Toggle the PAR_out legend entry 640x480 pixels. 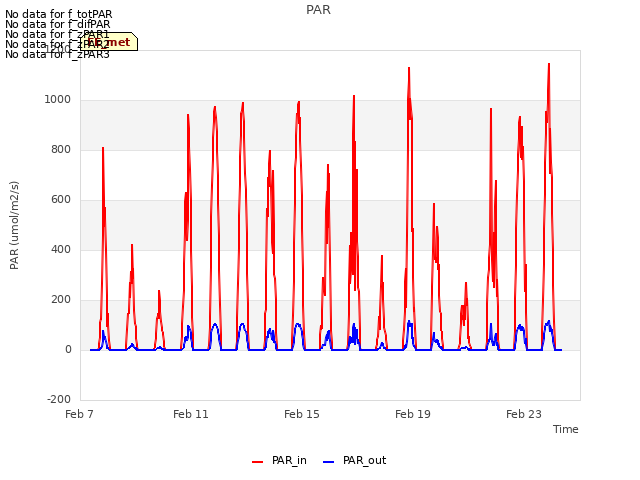(x=354, y=460)
